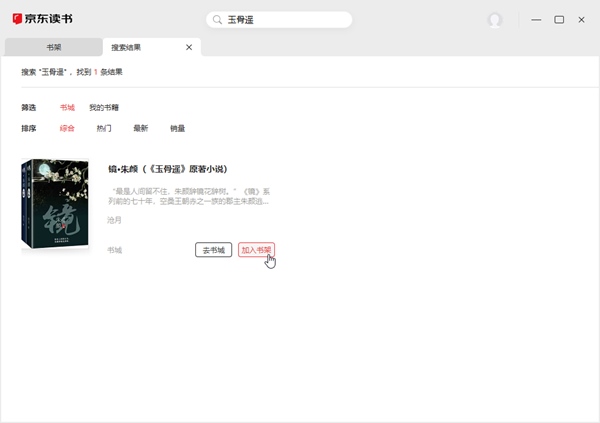Click the magnifier search icon
Viewport: 600px width, 423px height.
click(217, 20)
